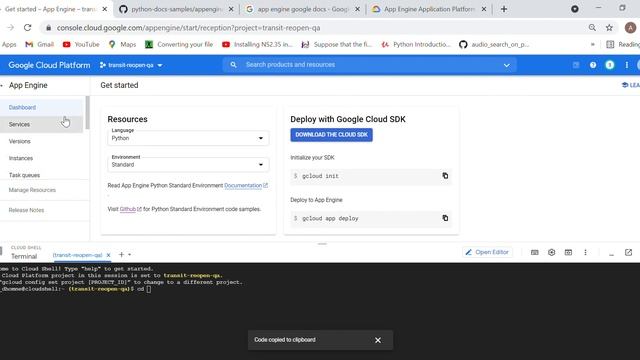This screenshot has height=360, width=640.
Task: Click the browser forward arrow
Action: (11, 28)
